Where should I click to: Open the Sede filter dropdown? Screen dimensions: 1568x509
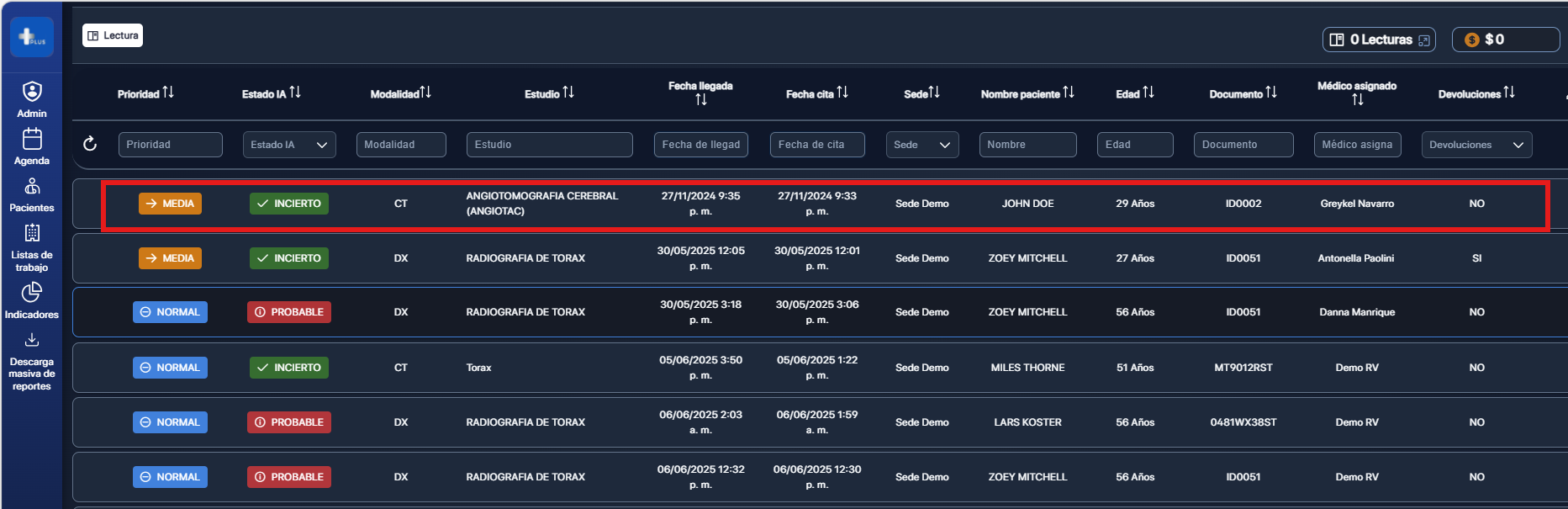[x=922, y=145]
